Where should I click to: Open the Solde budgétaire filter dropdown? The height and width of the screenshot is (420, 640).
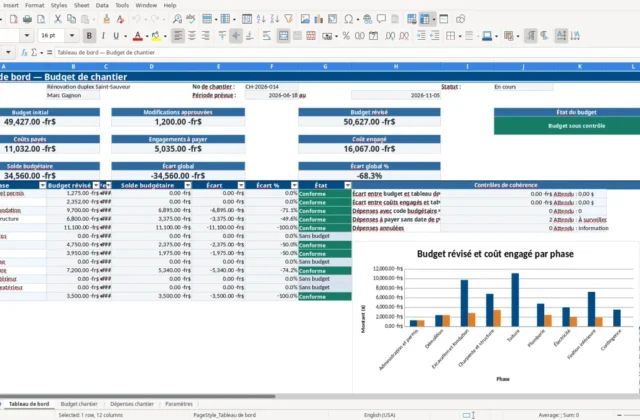pyautogui.click(x=188, y=185)
